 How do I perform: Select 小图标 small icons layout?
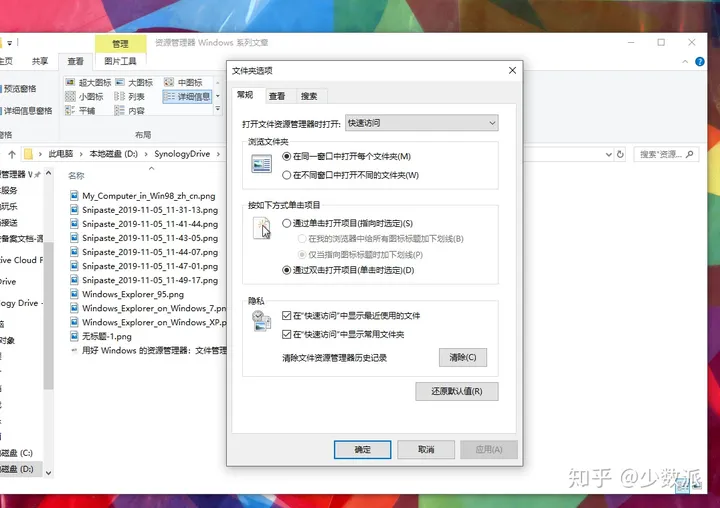click(84, 96)
